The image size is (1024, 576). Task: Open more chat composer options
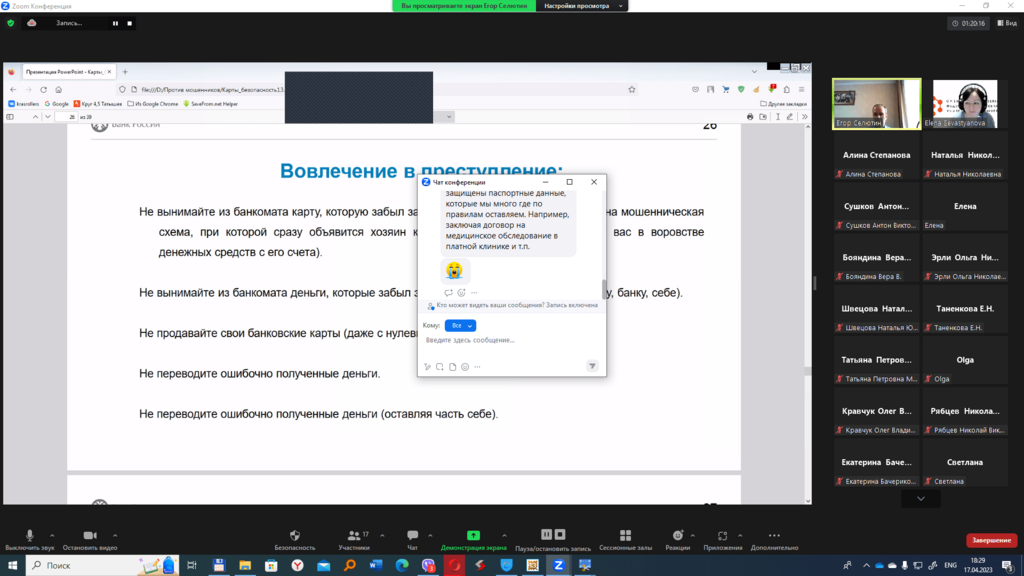pyautogui.click(x=477, y=367)
